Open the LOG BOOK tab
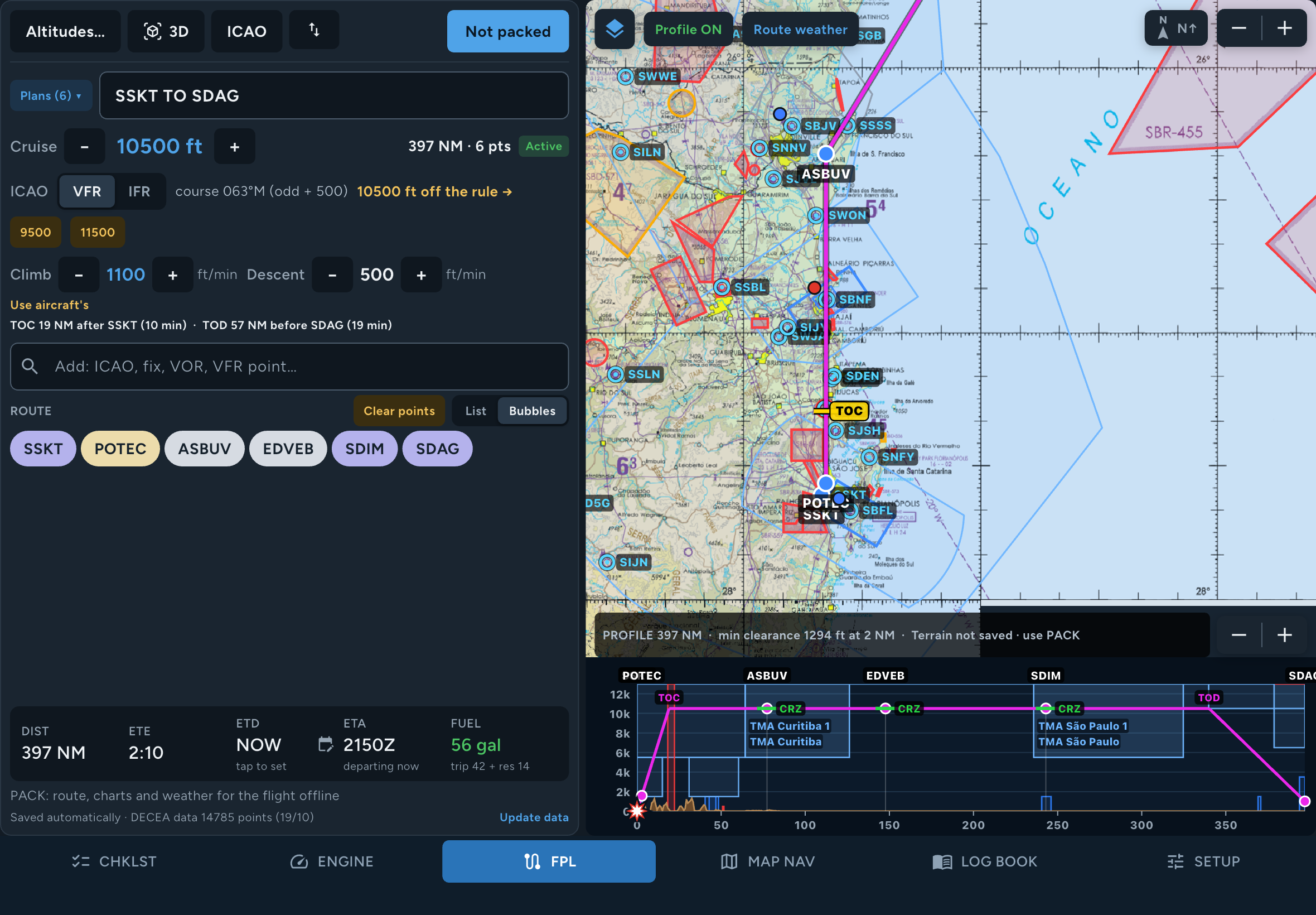This screenshot has width=1316, height=915. (x=984, y=861)
